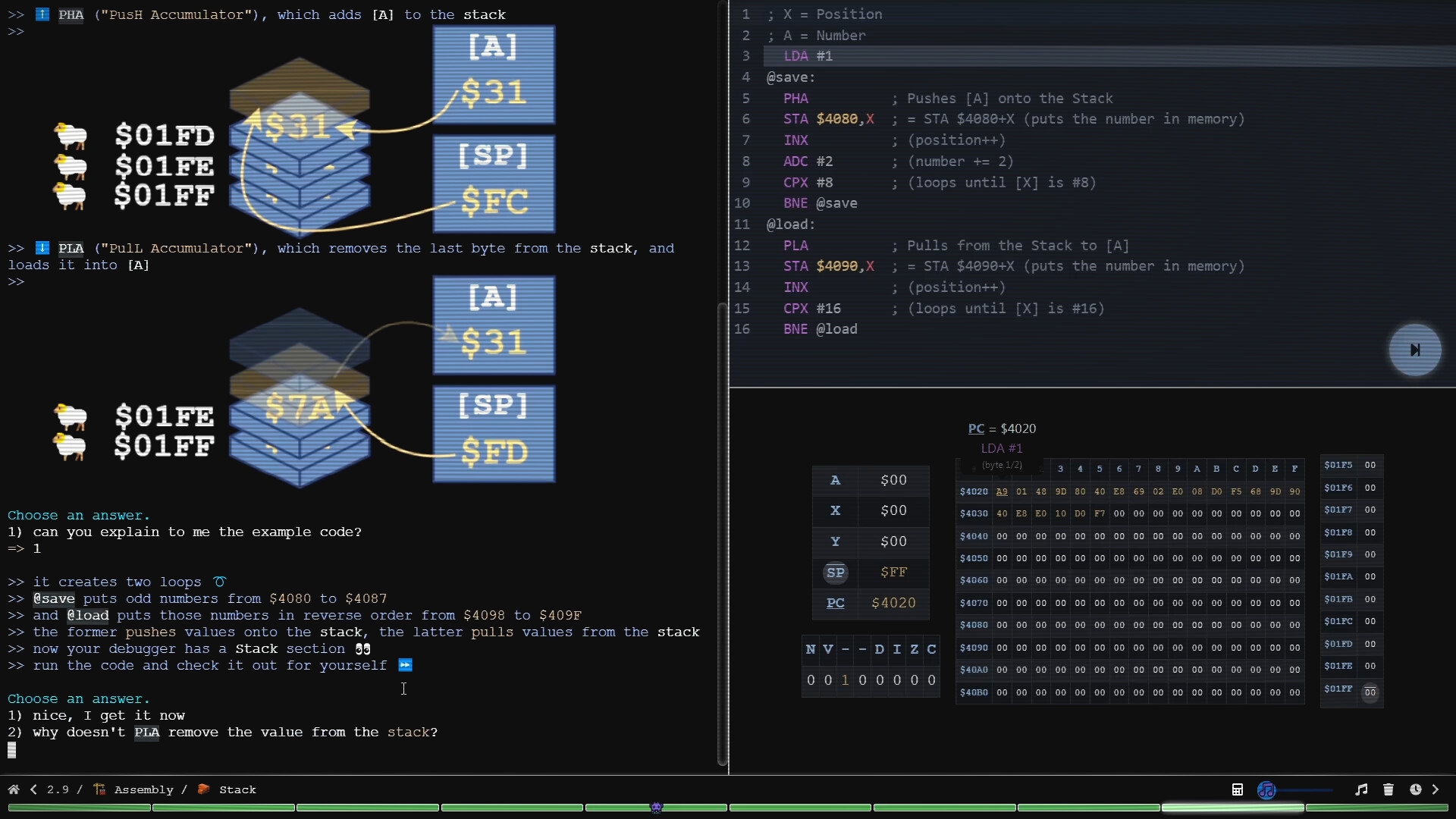The height and width of the screenshot is (819, 1456).
Task: Click the clipboard icon beside PHA
Action: (42, 14)
